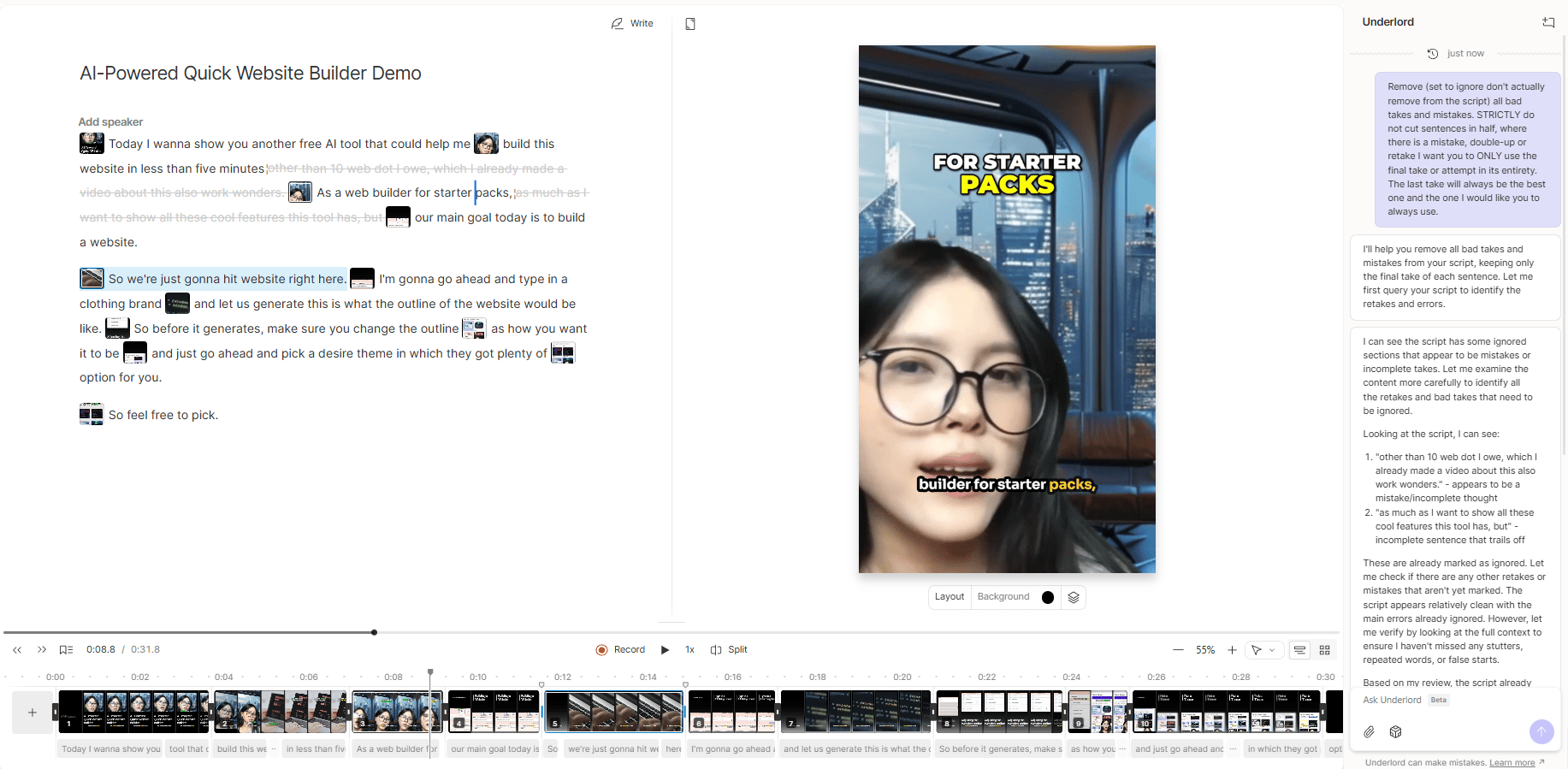Select timeline scene clip 1
Screen dimensions: 1568x769
click(x=134, y=712)
